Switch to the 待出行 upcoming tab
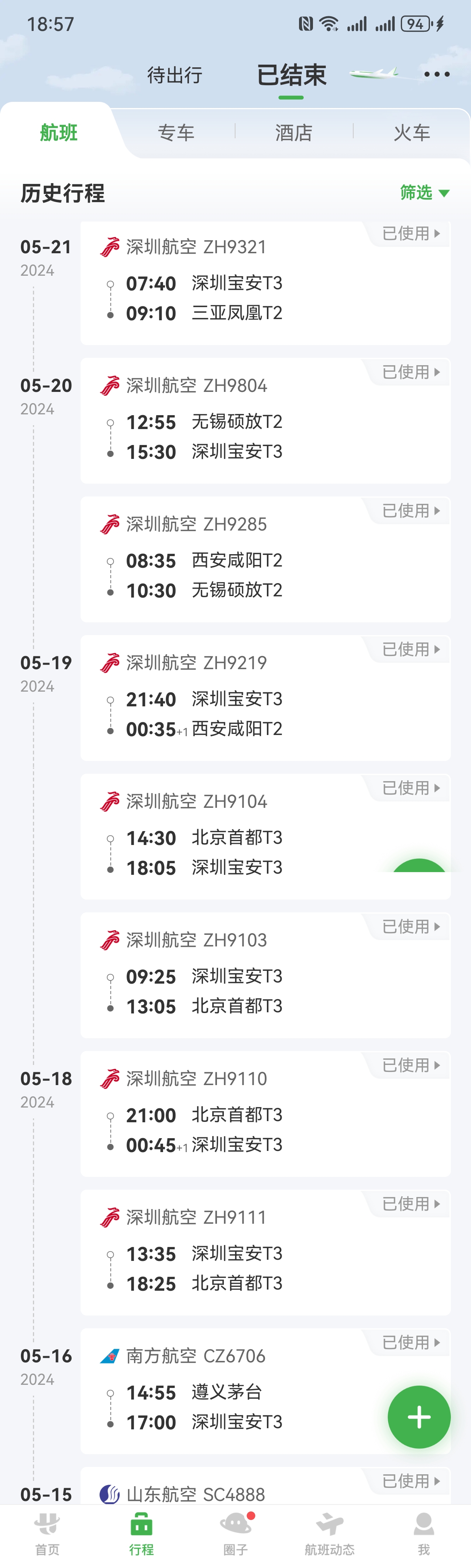 pyautogui.click(x=175, y=75)
